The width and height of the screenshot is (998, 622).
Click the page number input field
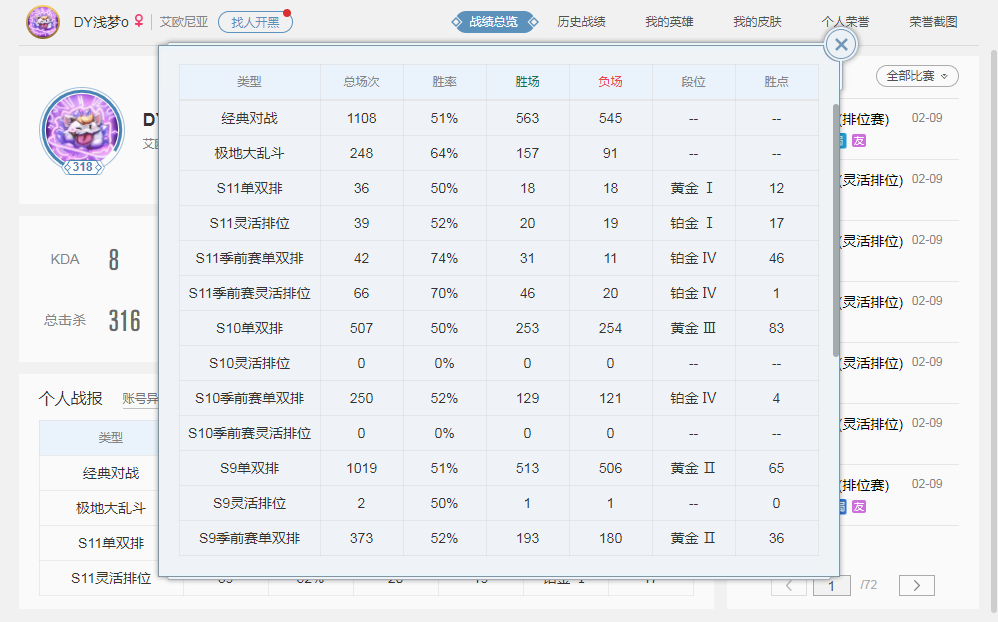(x=832, y=586)
